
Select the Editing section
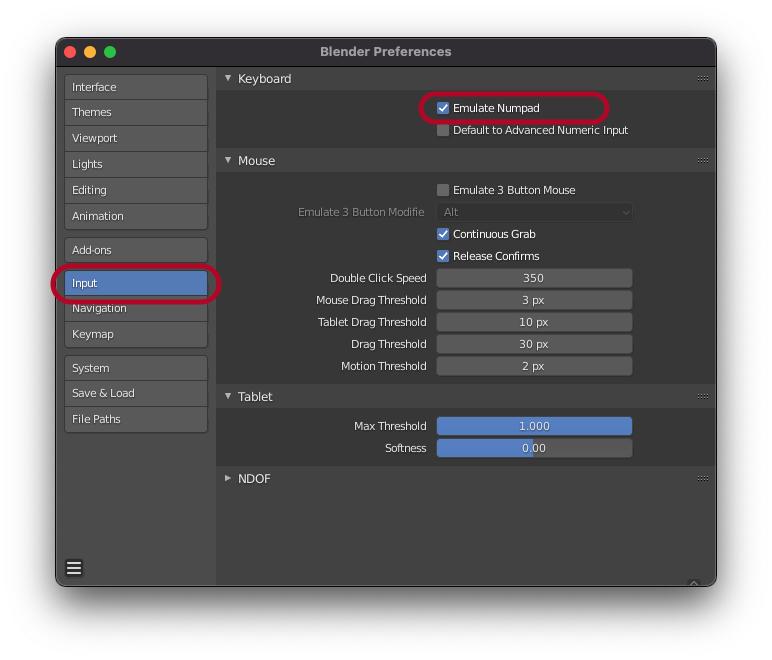pyautogui.click(x=136, y=190)
